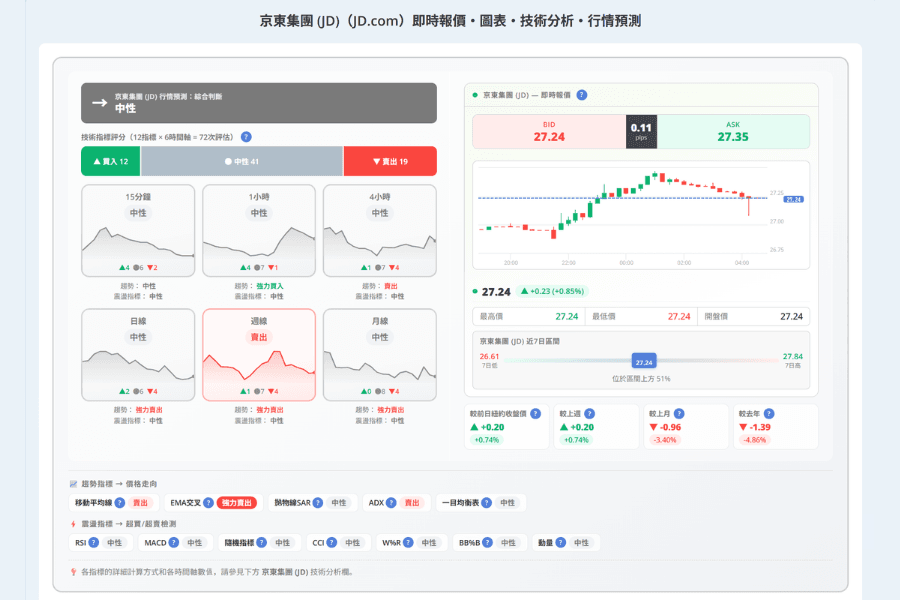This screenshot has height=600, width=900.
Task: Open help icon for RSI
Action: [94, 543]
